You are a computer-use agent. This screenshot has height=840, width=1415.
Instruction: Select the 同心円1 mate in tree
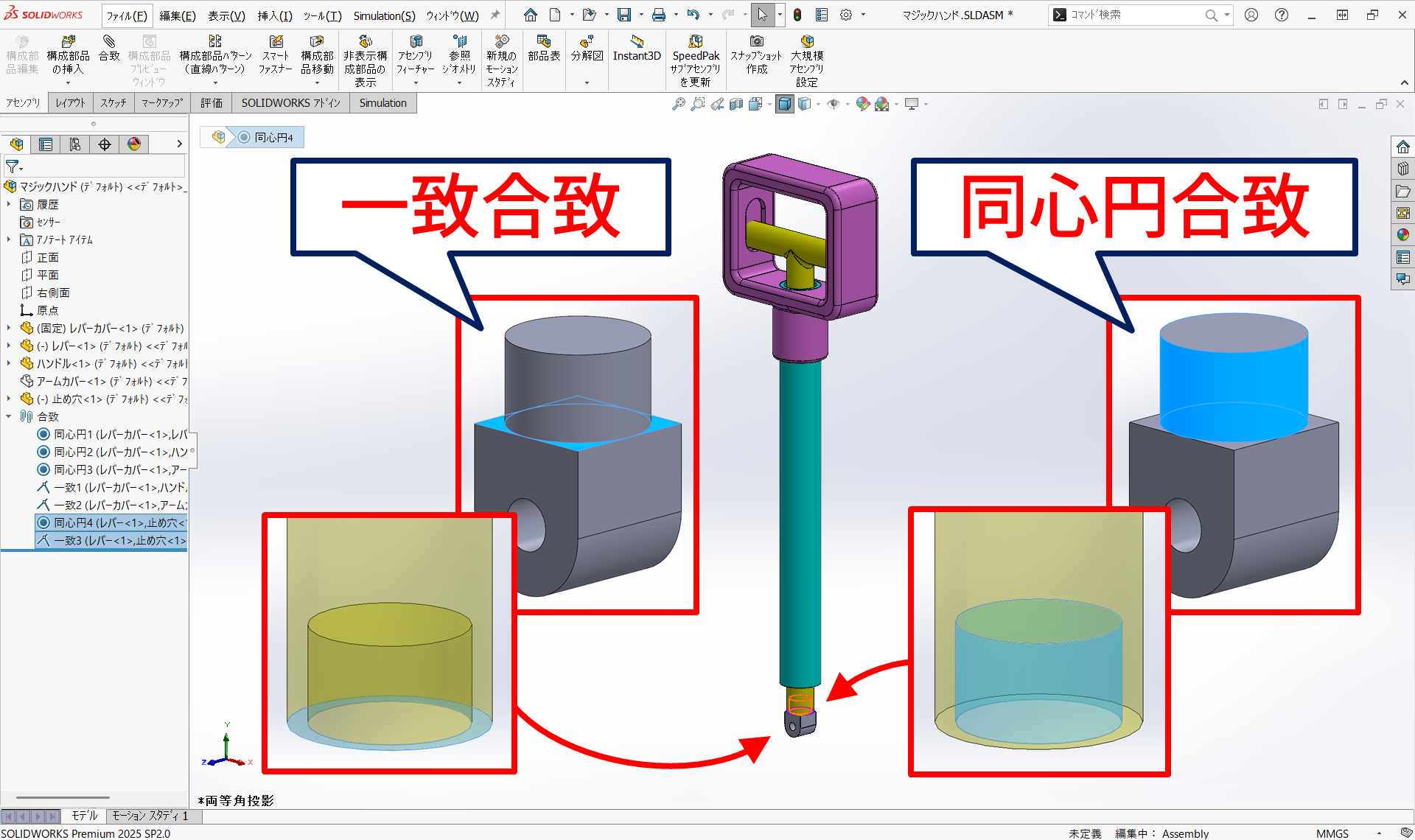[111, 434]
